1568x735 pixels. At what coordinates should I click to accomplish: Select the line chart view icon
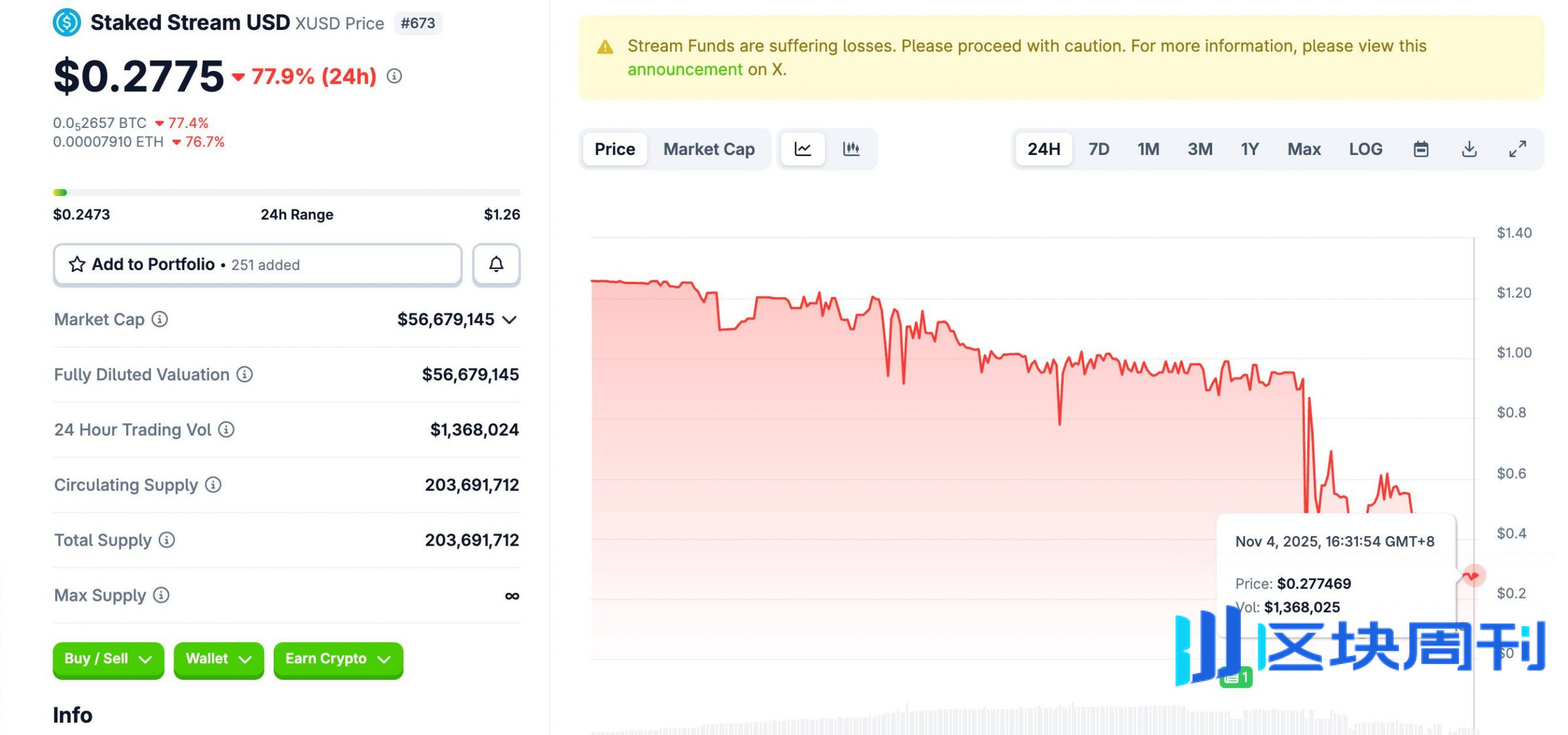click(802, 149)
